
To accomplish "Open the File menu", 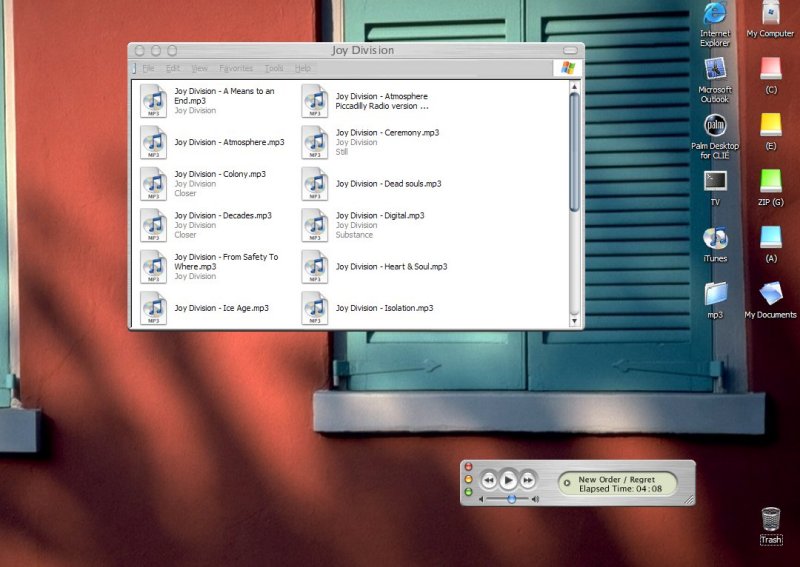I will (x=148, y=68).
